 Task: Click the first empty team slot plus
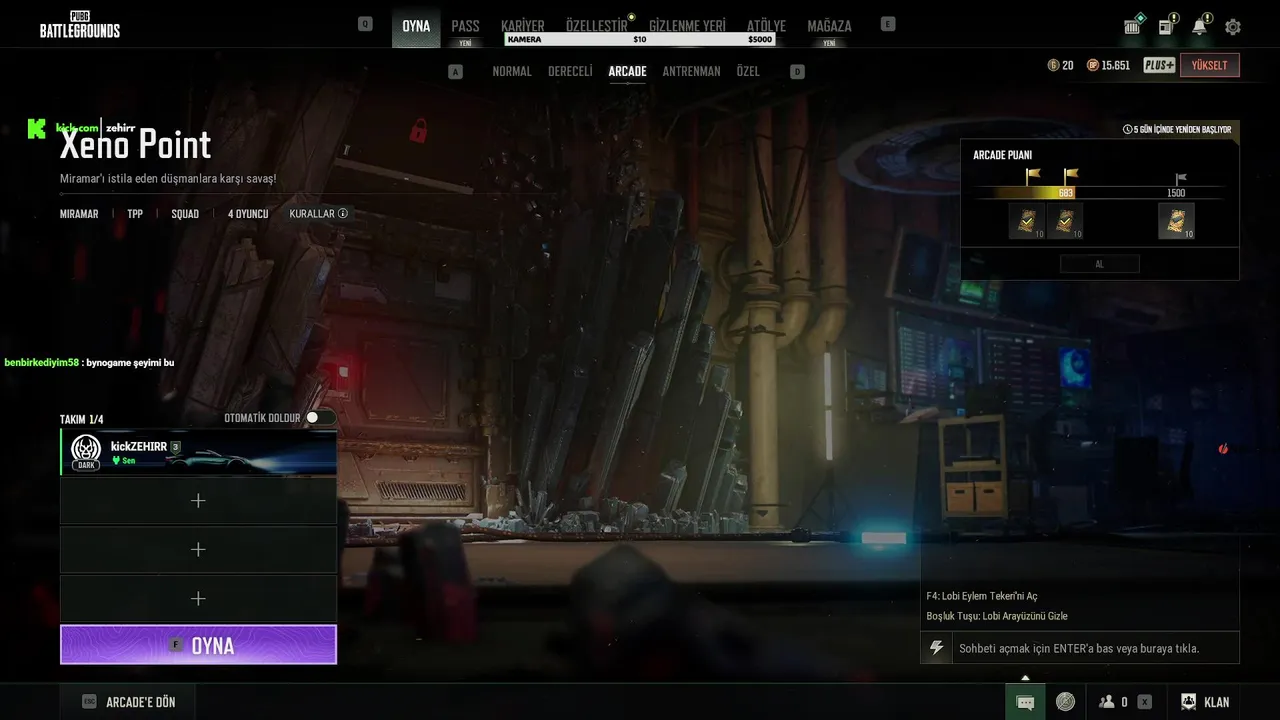[198, 501]
